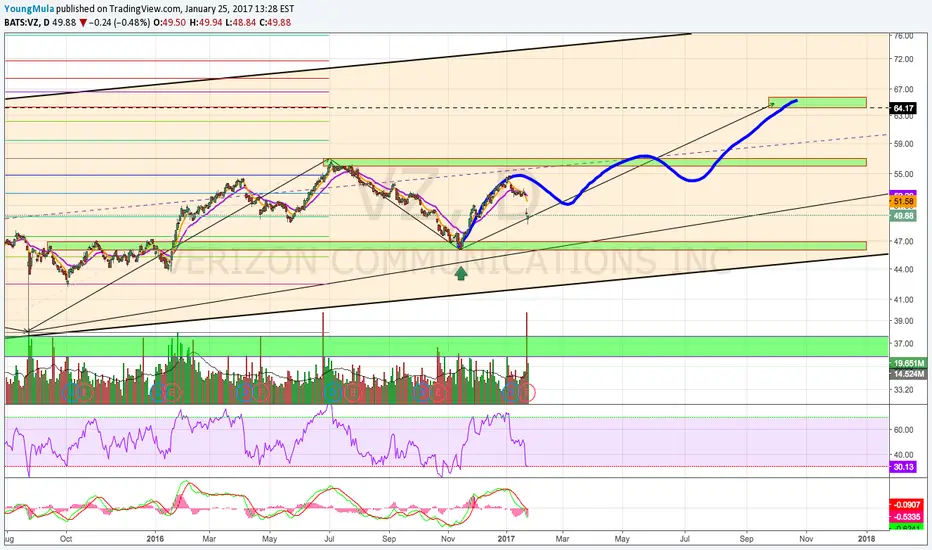Click the 14.524M volume average label
Viewport: 932px width, 550px height.
(908, 374)
